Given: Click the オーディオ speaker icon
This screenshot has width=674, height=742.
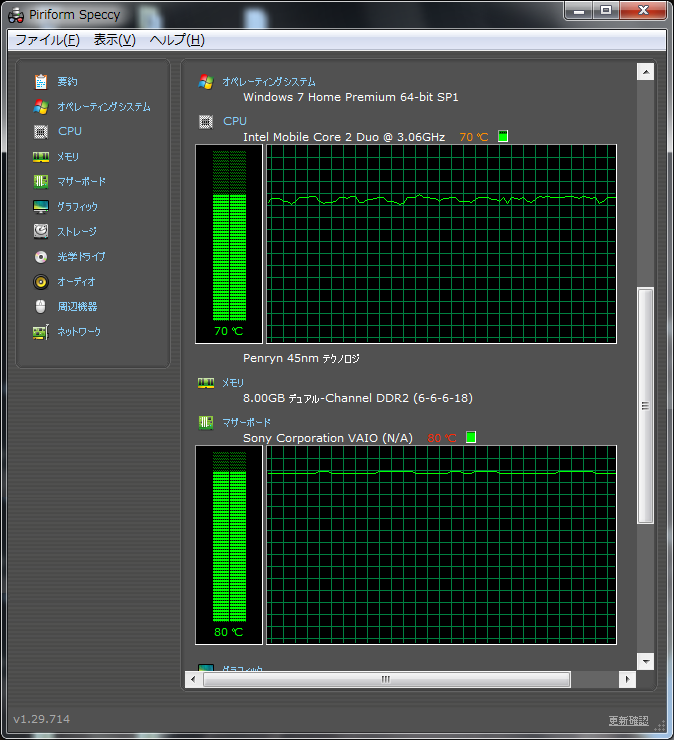Looking at the screenshot, I should tap(41, 282).
